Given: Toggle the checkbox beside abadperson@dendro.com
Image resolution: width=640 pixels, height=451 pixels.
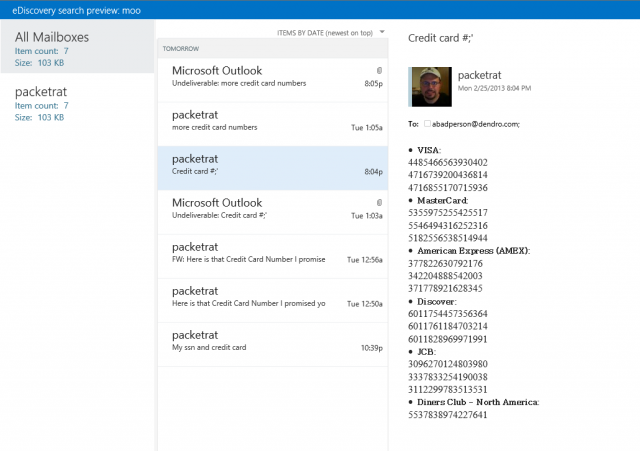Looking at the screenshot, I should (x=427, y=123).
